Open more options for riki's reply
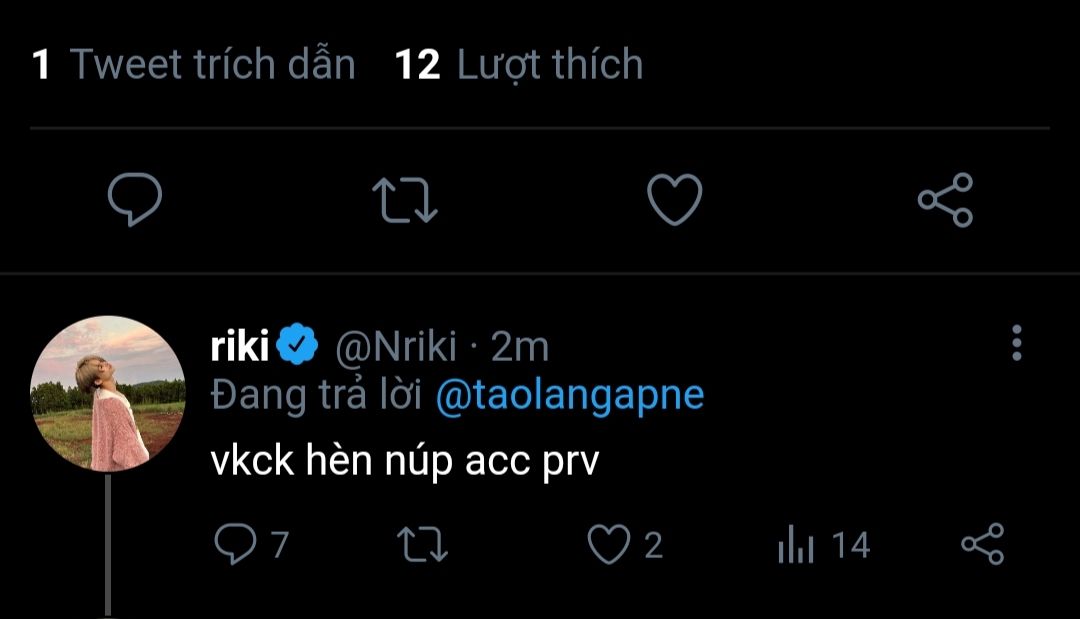Image resolution: width=1080 pixels, height=619 pixels. 1017,343
